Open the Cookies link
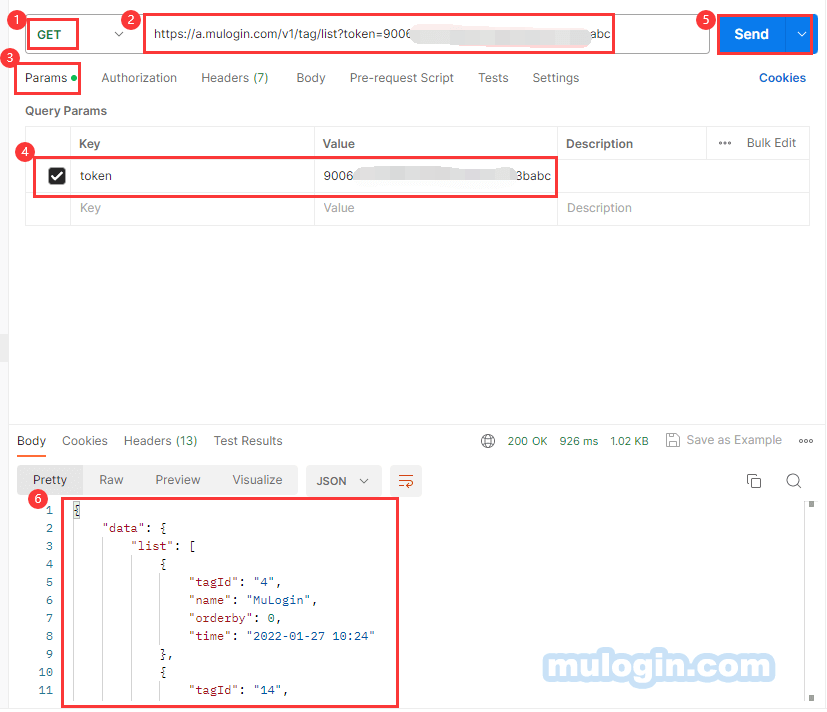Image resolution: width=827 pixels, height=712 pixels. [782, 78]
